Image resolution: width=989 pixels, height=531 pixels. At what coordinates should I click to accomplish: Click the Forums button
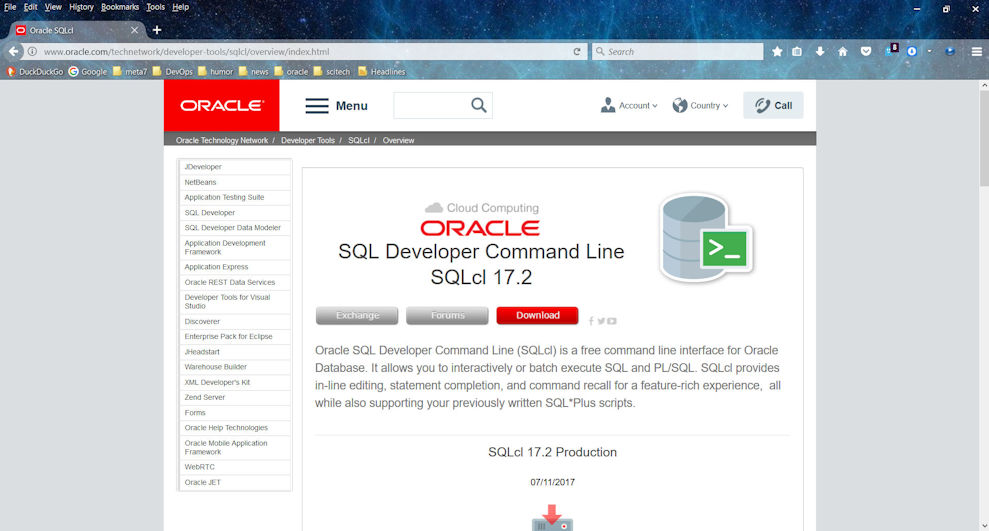(447, 315)
